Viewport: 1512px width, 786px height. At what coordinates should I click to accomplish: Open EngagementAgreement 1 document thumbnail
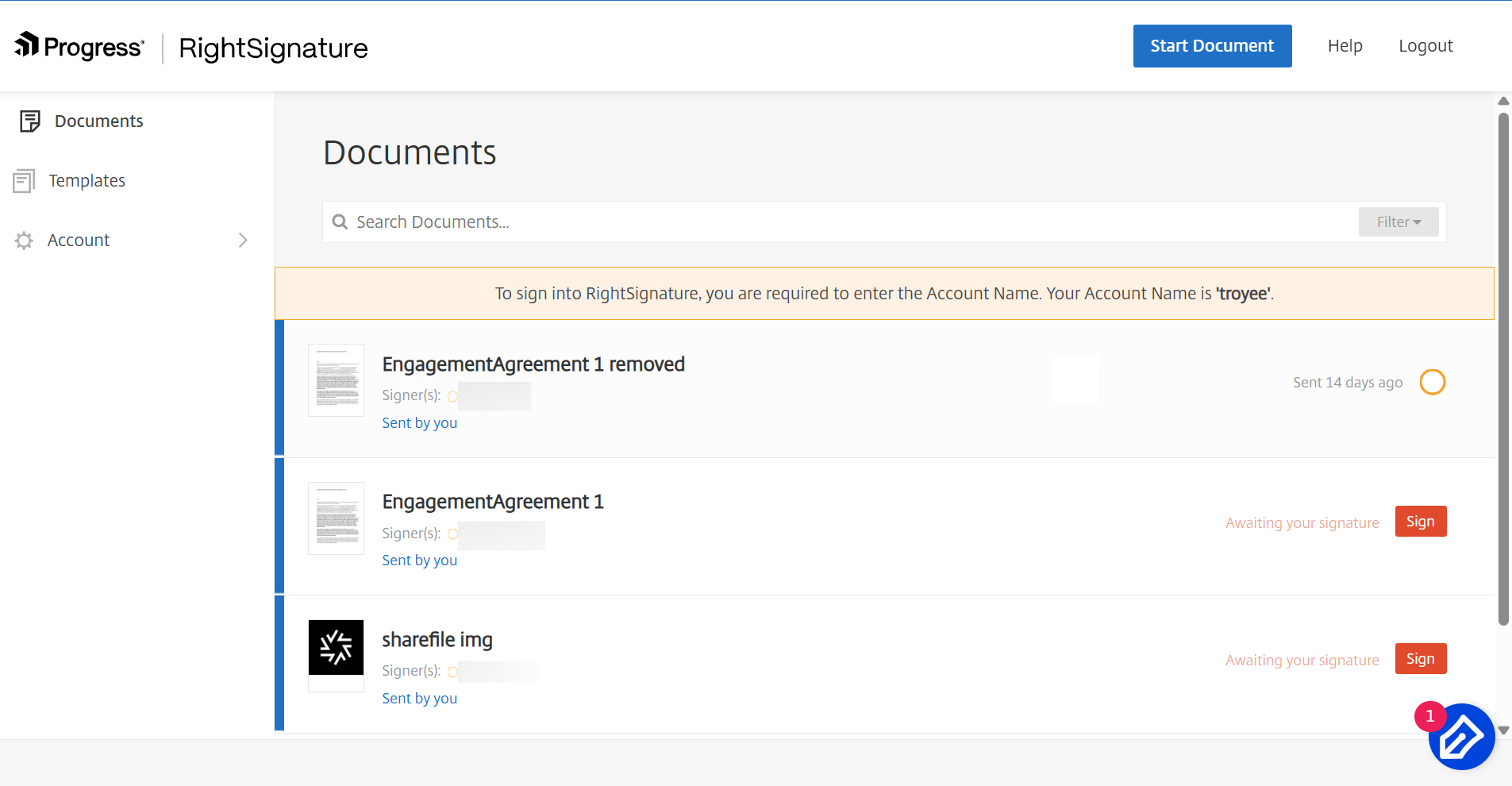point(336,518)
